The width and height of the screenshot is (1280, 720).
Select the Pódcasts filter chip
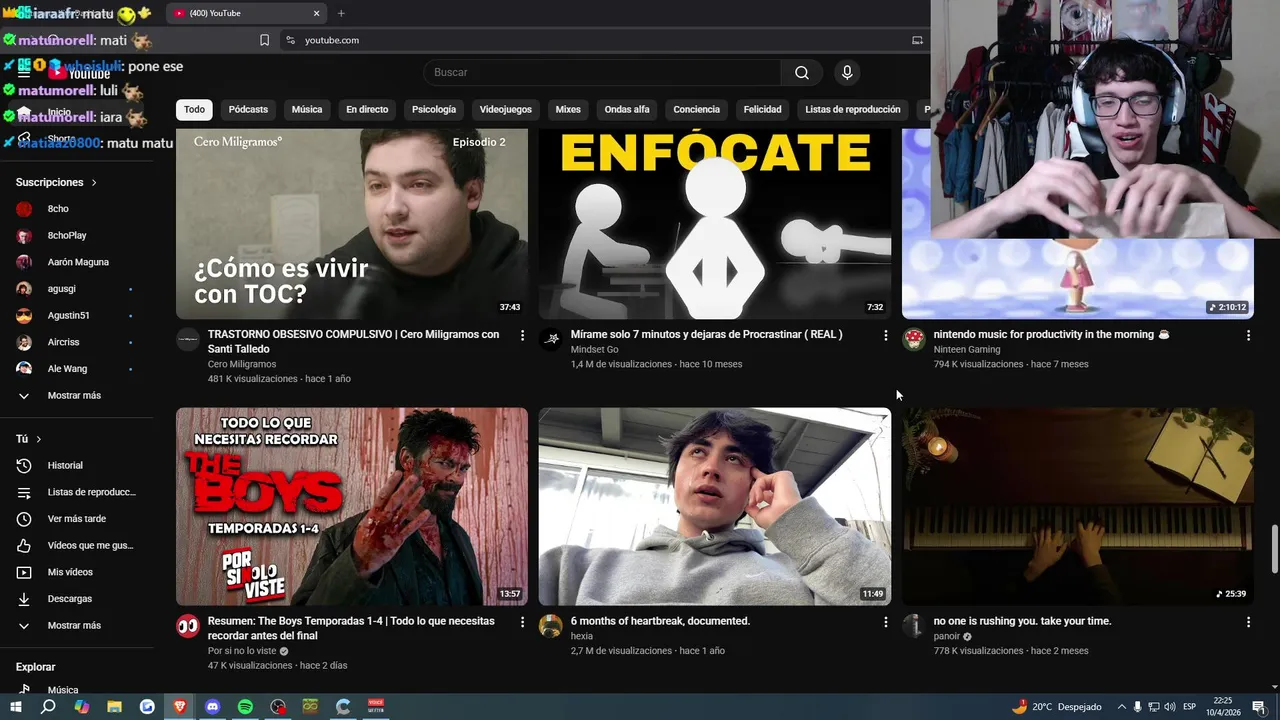(248, 109)
